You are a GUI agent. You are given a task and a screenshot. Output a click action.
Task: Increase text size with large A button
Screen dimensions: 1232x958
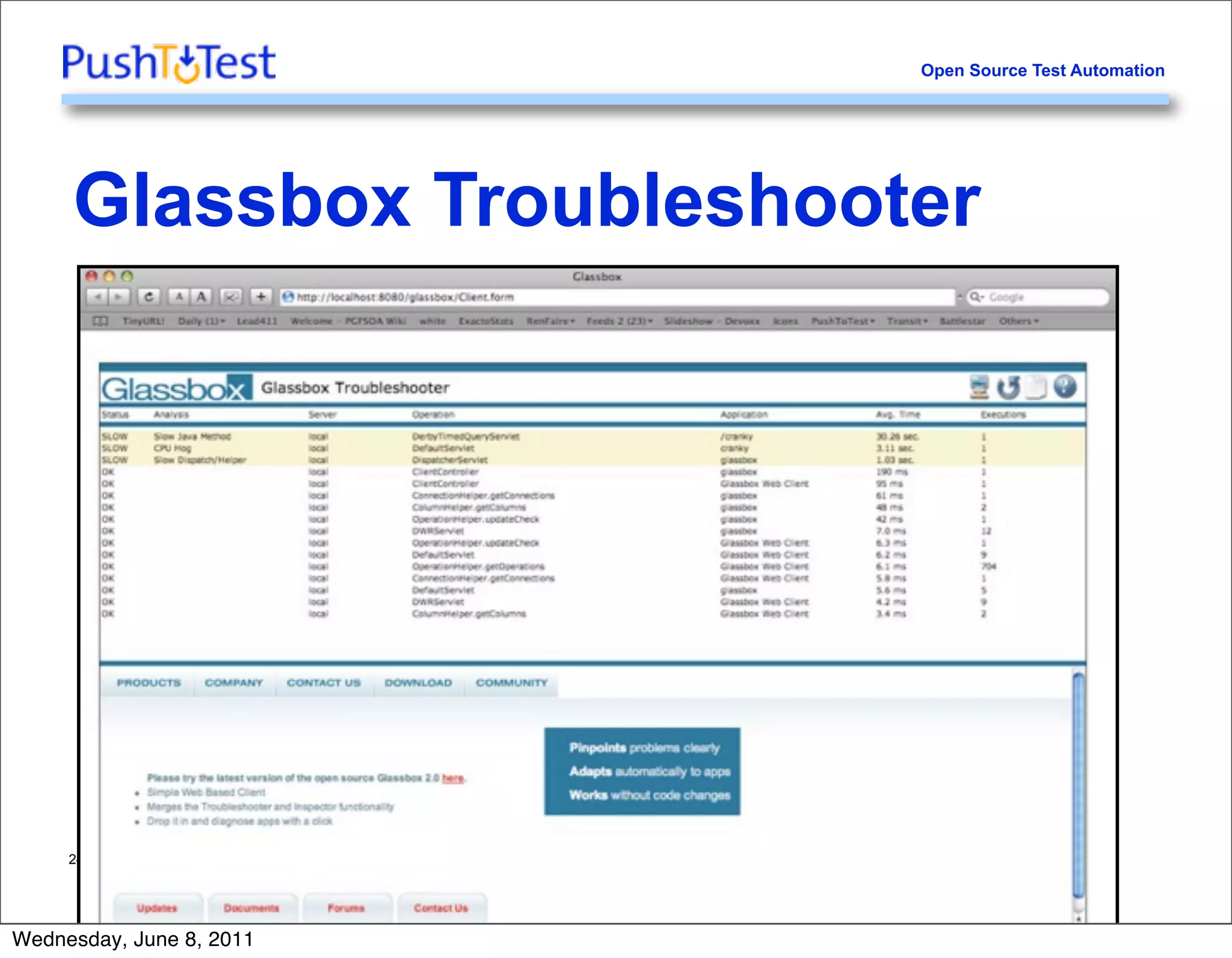pyautogui.click(x=202, y=297)
